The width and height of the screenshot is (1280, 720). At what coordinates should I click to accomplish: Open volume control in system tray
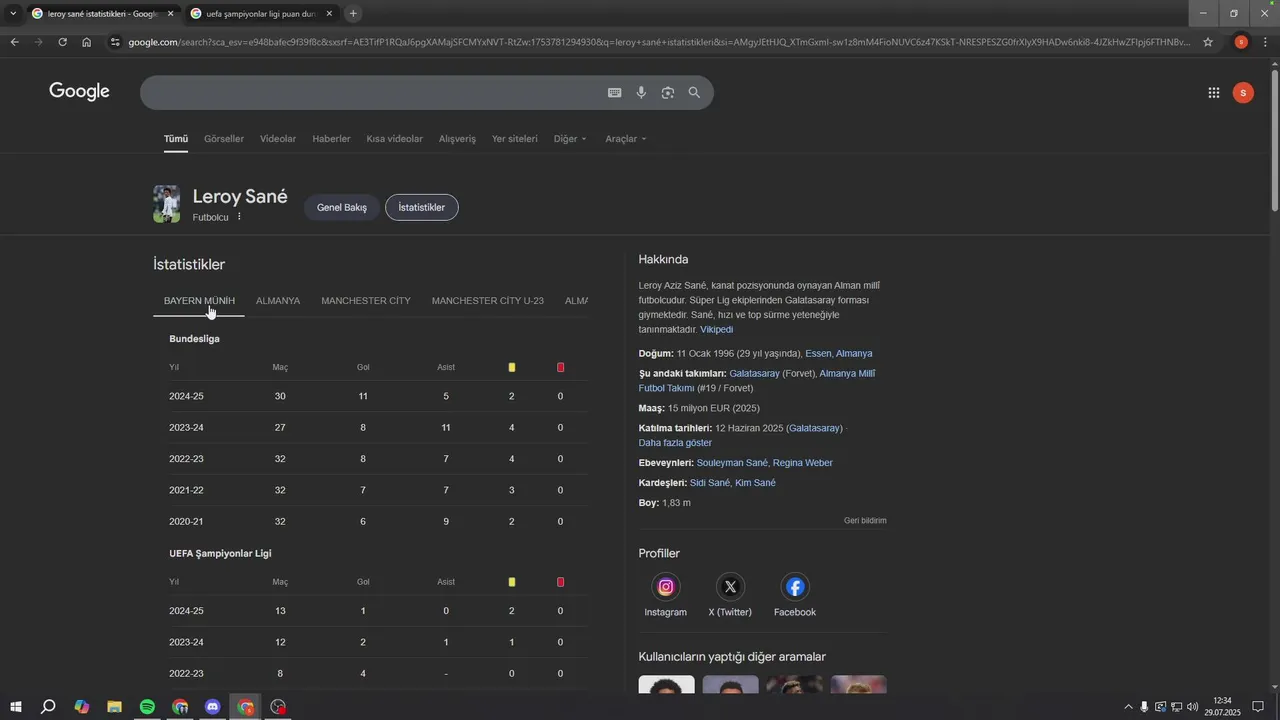point(1192,707)
